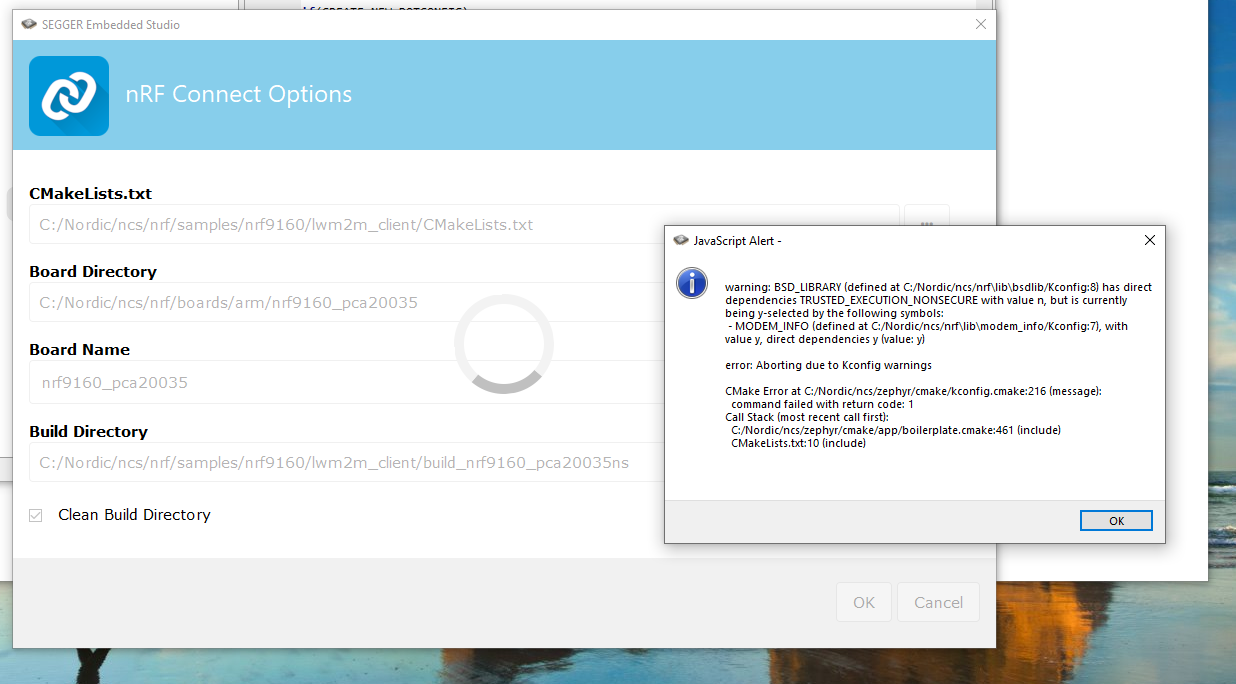Click the "CMakeLists.txt:10 (include)" call stack line
The height and width of the screenshot is (684, 1236).
pyautogui.click(x=798, y=443)
